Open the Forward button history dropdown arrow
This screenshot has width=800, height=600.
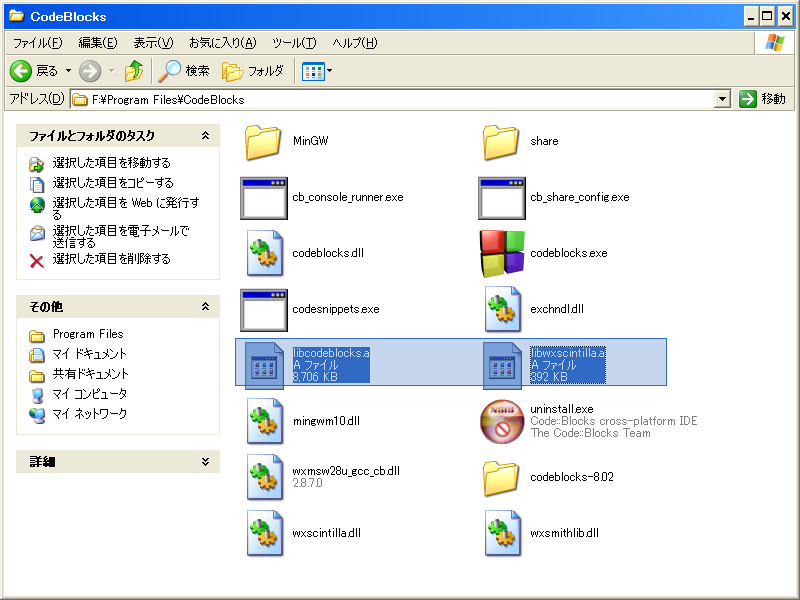tap(111, 71)
